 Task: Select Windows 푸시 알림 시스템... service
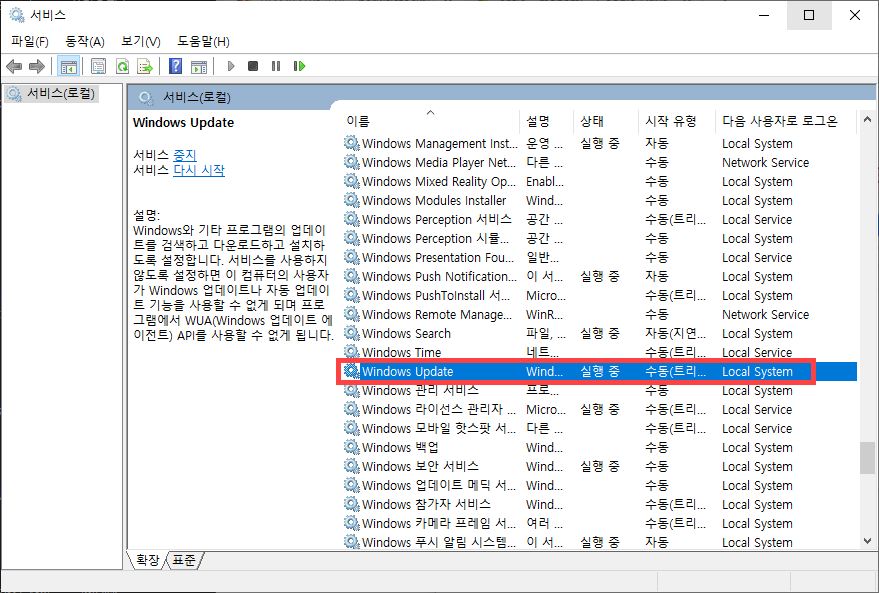(599, 543)
